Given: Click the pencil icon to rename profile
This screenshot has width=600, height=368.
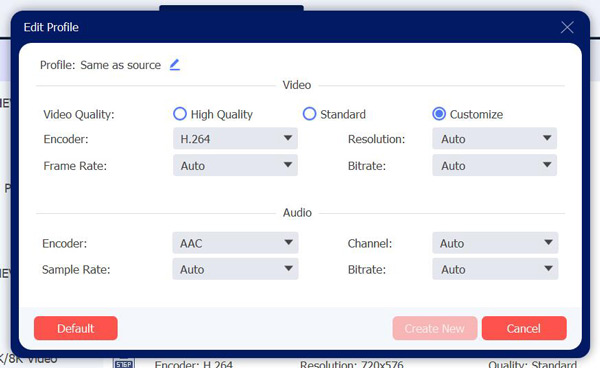Looking at the screenshot, I should click(175, 65).
